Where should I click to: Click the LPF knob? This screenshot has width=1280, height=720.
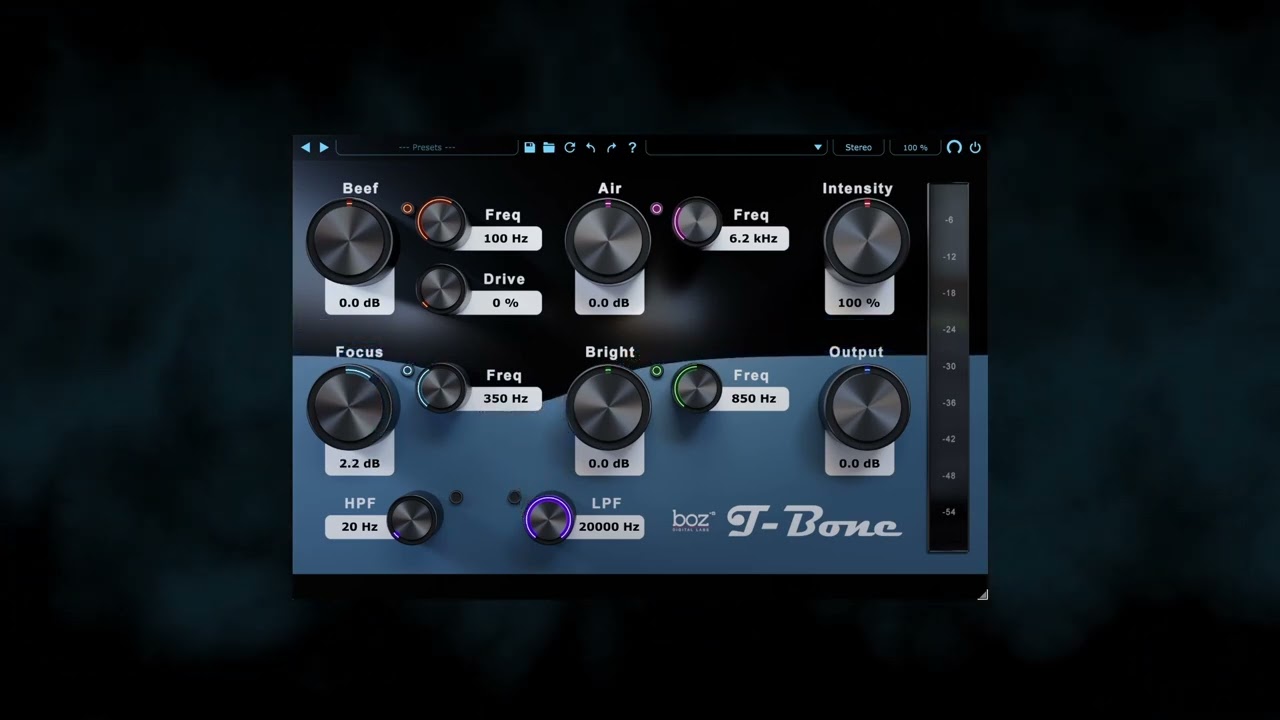[x=549, y=518]
